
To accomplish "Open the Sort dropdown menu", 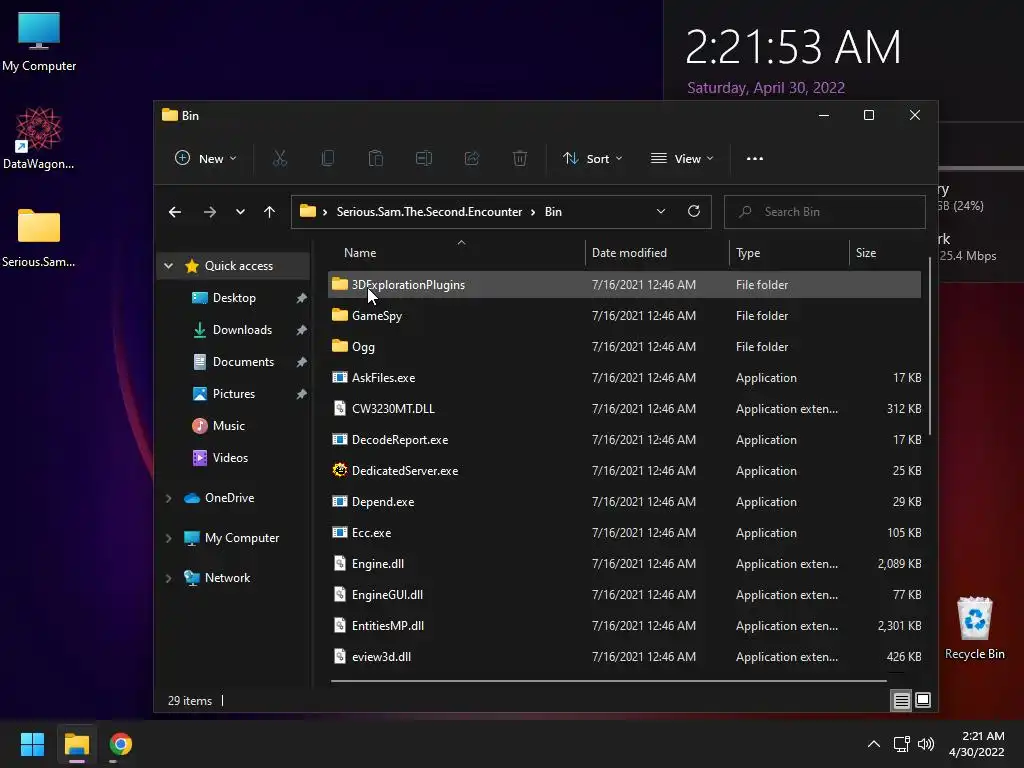I will pyautogui.click(x=593, y=158).
